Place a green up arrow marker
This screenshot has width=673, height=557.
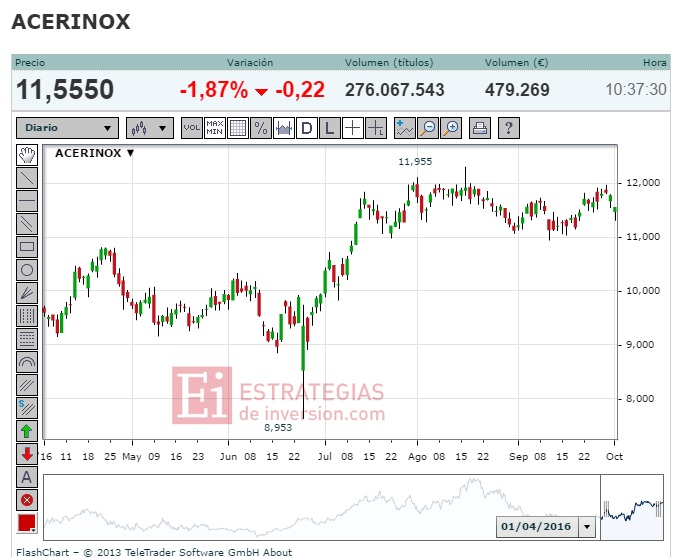(x=27, y=431)
